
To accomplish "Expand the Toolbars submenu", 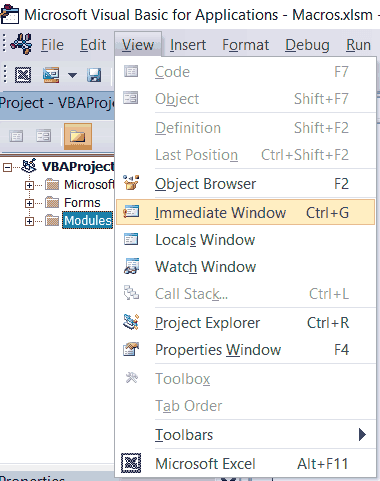I will [245, 435].
